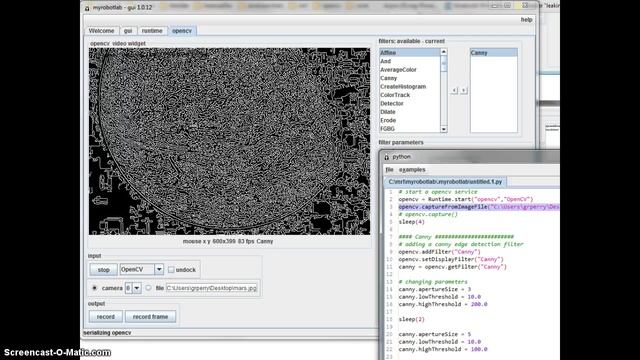Click the remove filter left arrow
Image resolution: width=640 pixels, height=360 pixels.
pos(454,90)
